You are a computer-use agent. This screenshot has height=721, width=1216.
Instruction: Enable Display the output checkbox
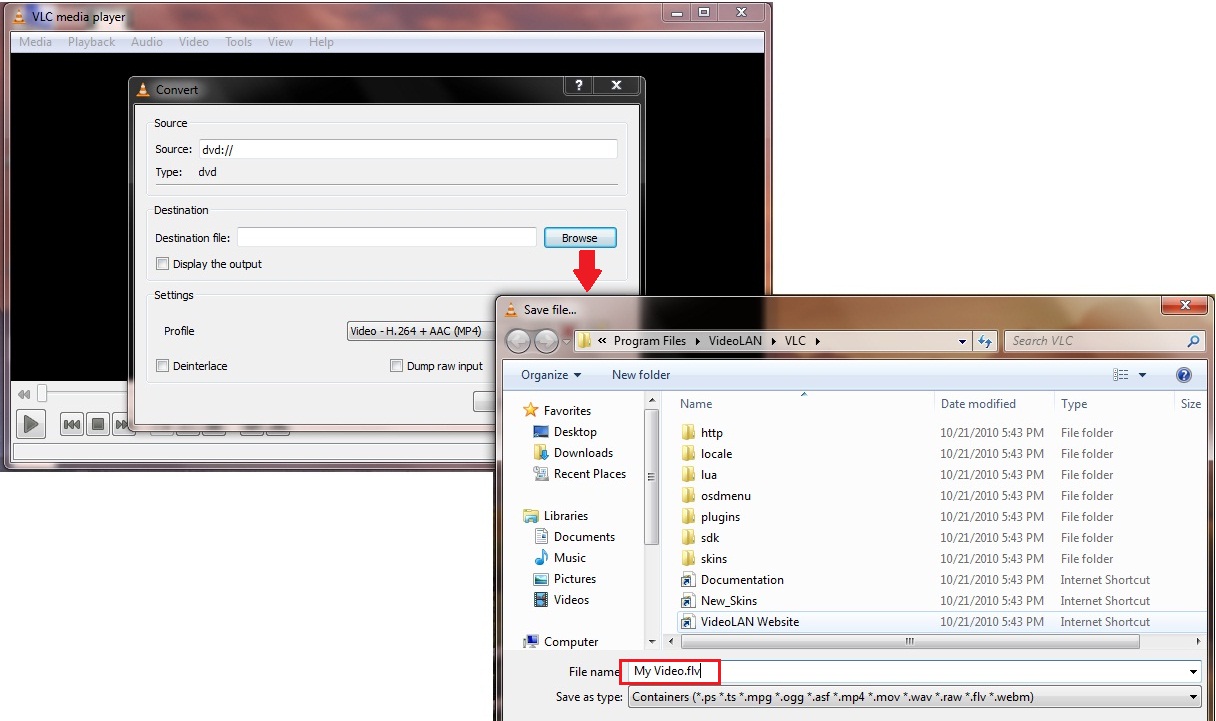pyautogui.click(x=163, y=264)
